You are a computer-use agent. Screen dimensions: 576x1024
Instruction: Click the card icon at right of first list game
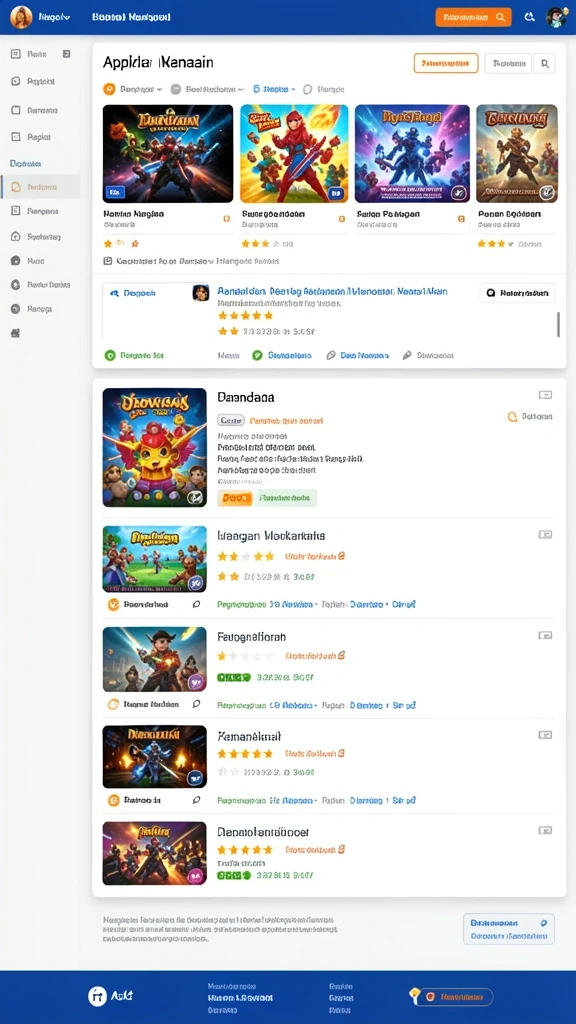point(545,394)
